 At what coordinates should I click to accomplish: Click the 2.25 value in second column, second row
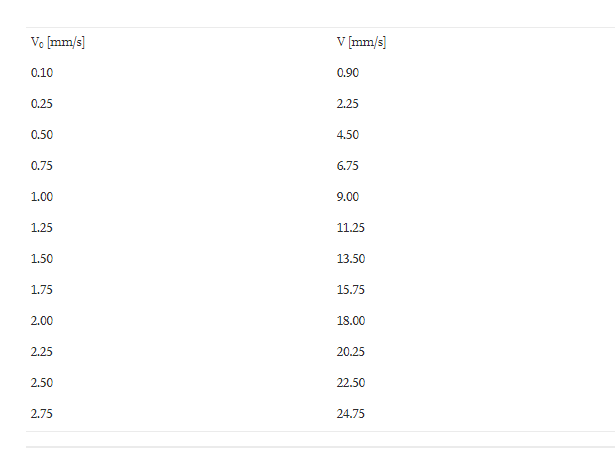coord(348,104)
